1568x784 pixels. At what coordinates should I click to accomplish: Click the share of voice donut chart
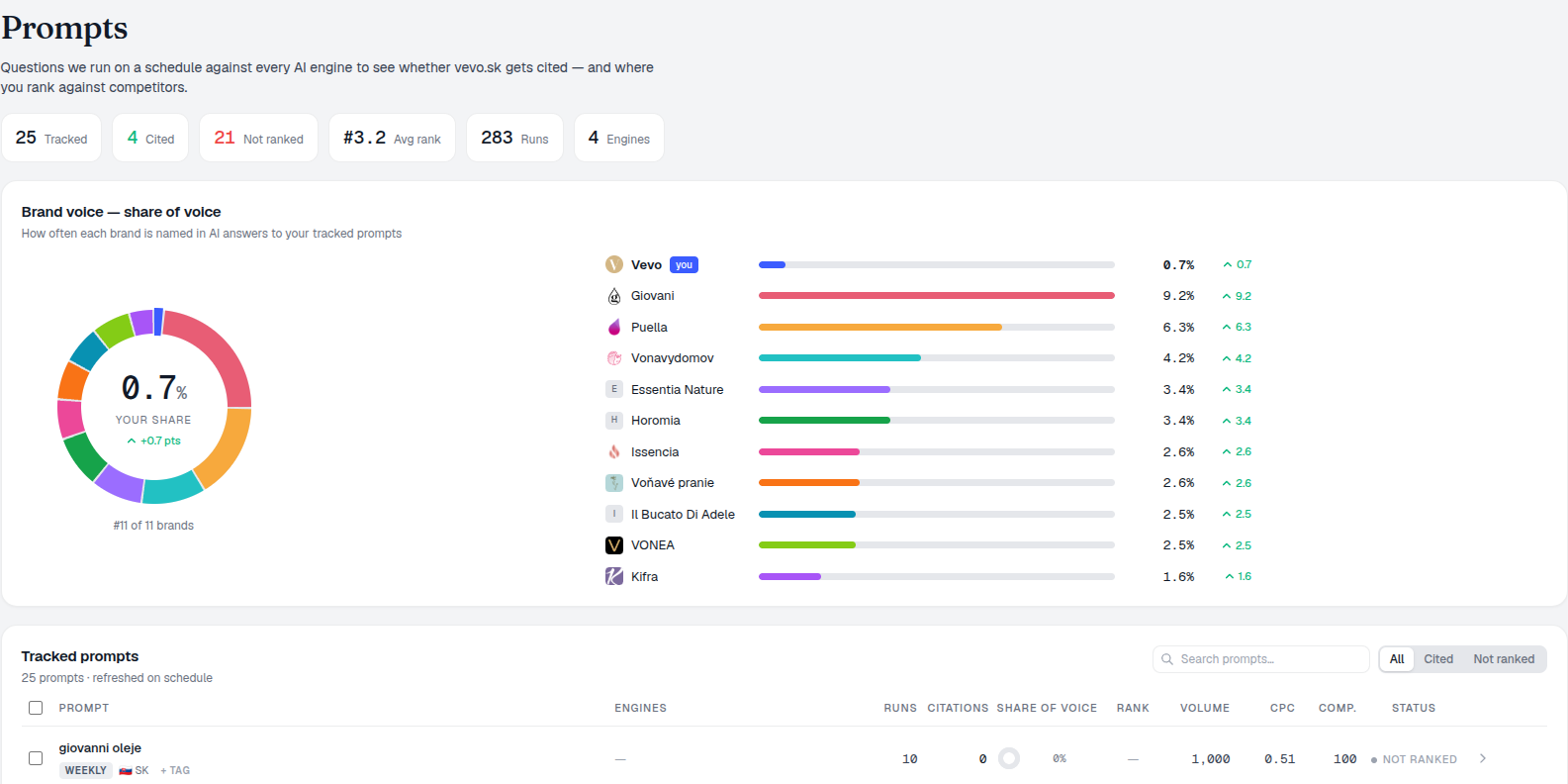[154, 406]
